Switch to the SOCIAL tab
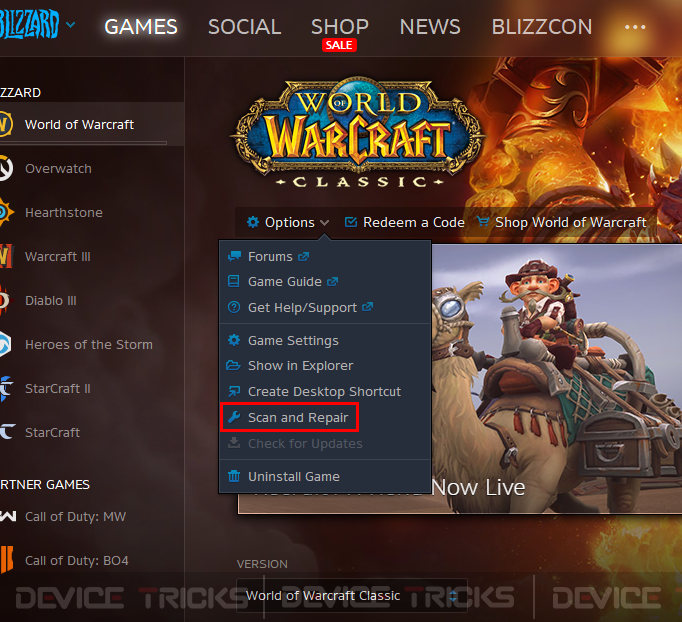This screenshot has width=682, height=622. (x=244, y=27)
